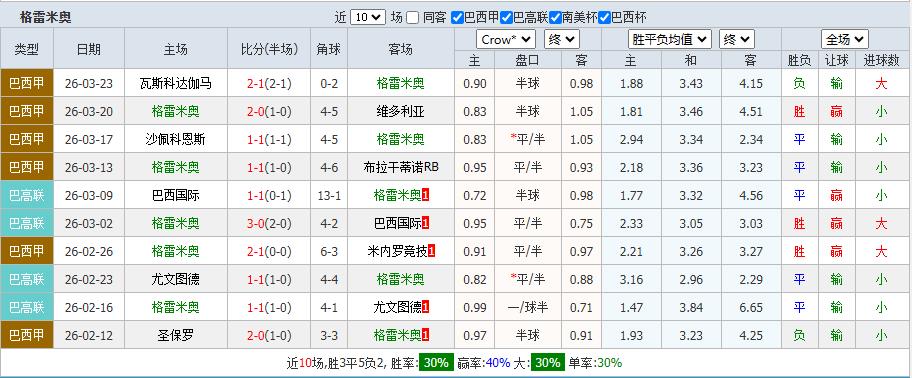
Task: Click the 6.65 away odds value
Action: 751,307
